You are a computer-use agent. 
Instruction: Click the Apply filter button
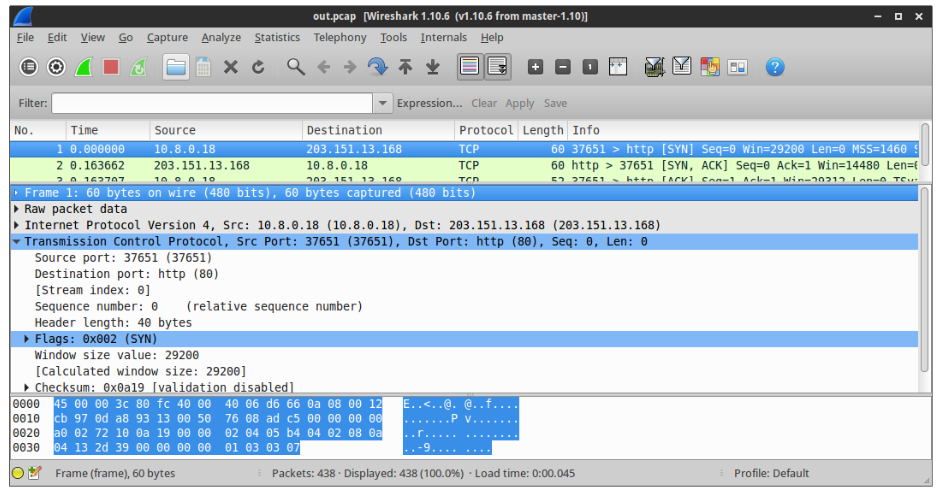pos(520,103)
